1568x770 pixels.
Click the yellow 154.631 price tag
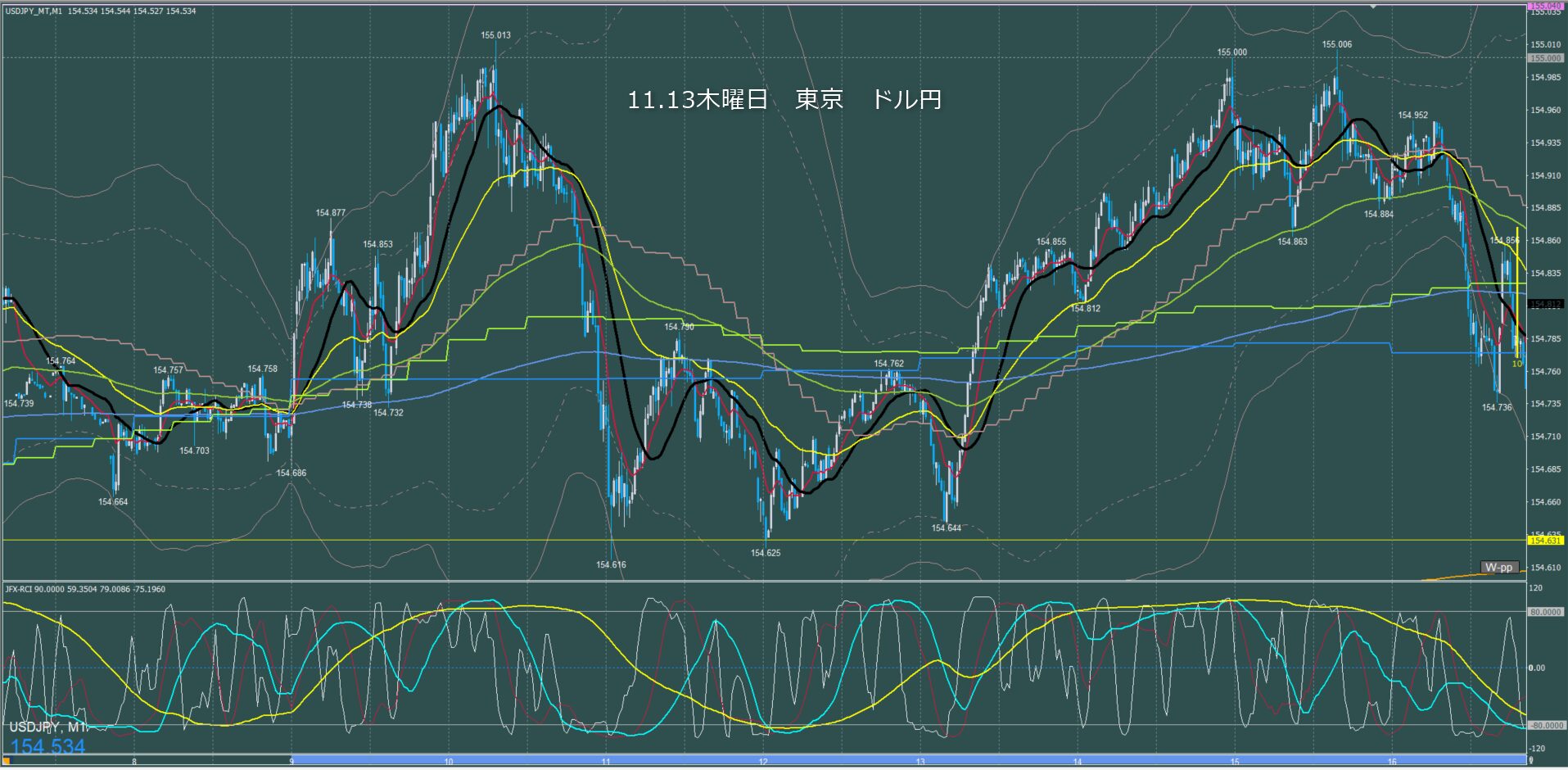tap(1546, 541)
